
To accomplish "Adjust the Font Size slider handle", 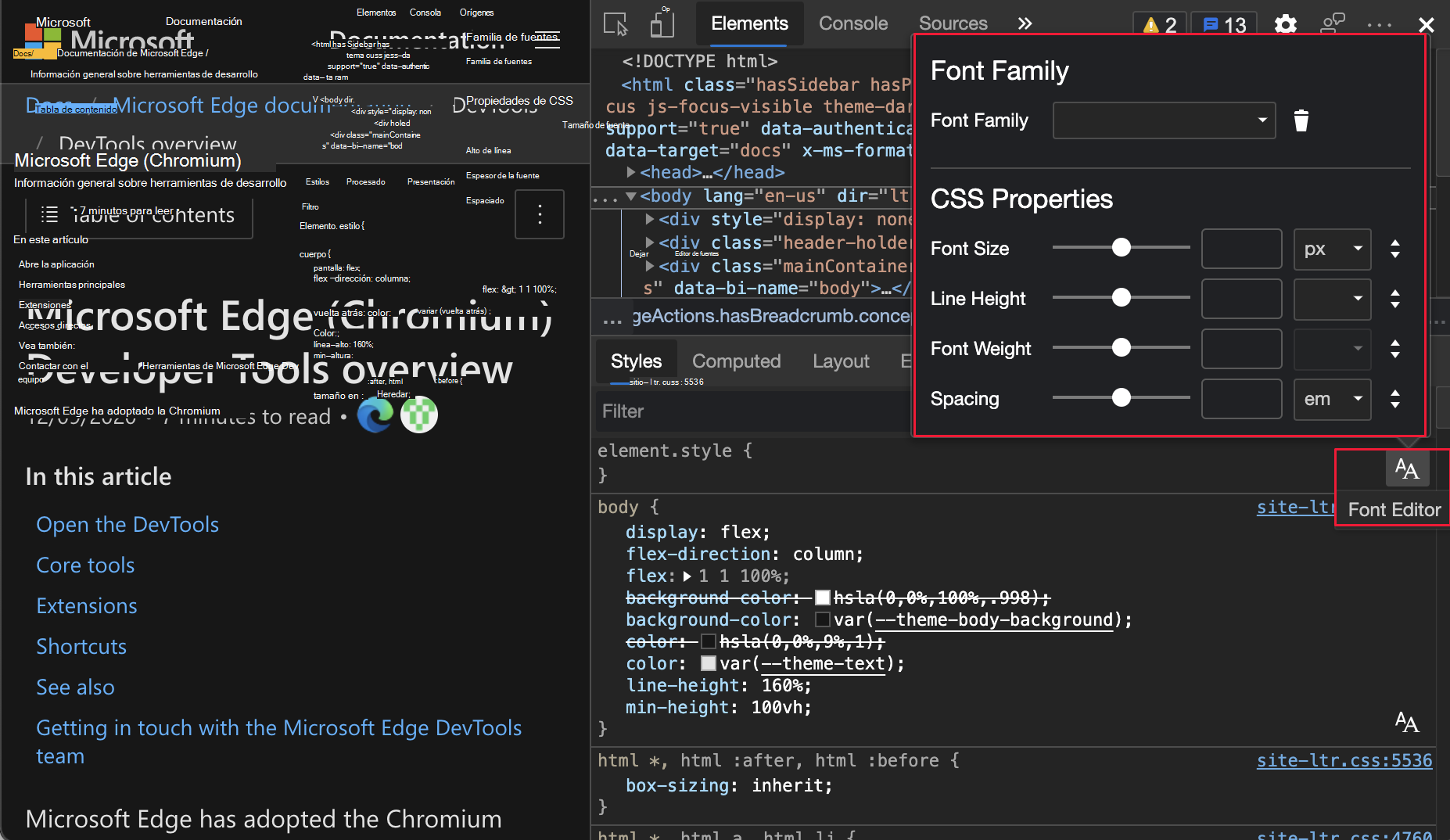I will click(x=1122, y=247).
